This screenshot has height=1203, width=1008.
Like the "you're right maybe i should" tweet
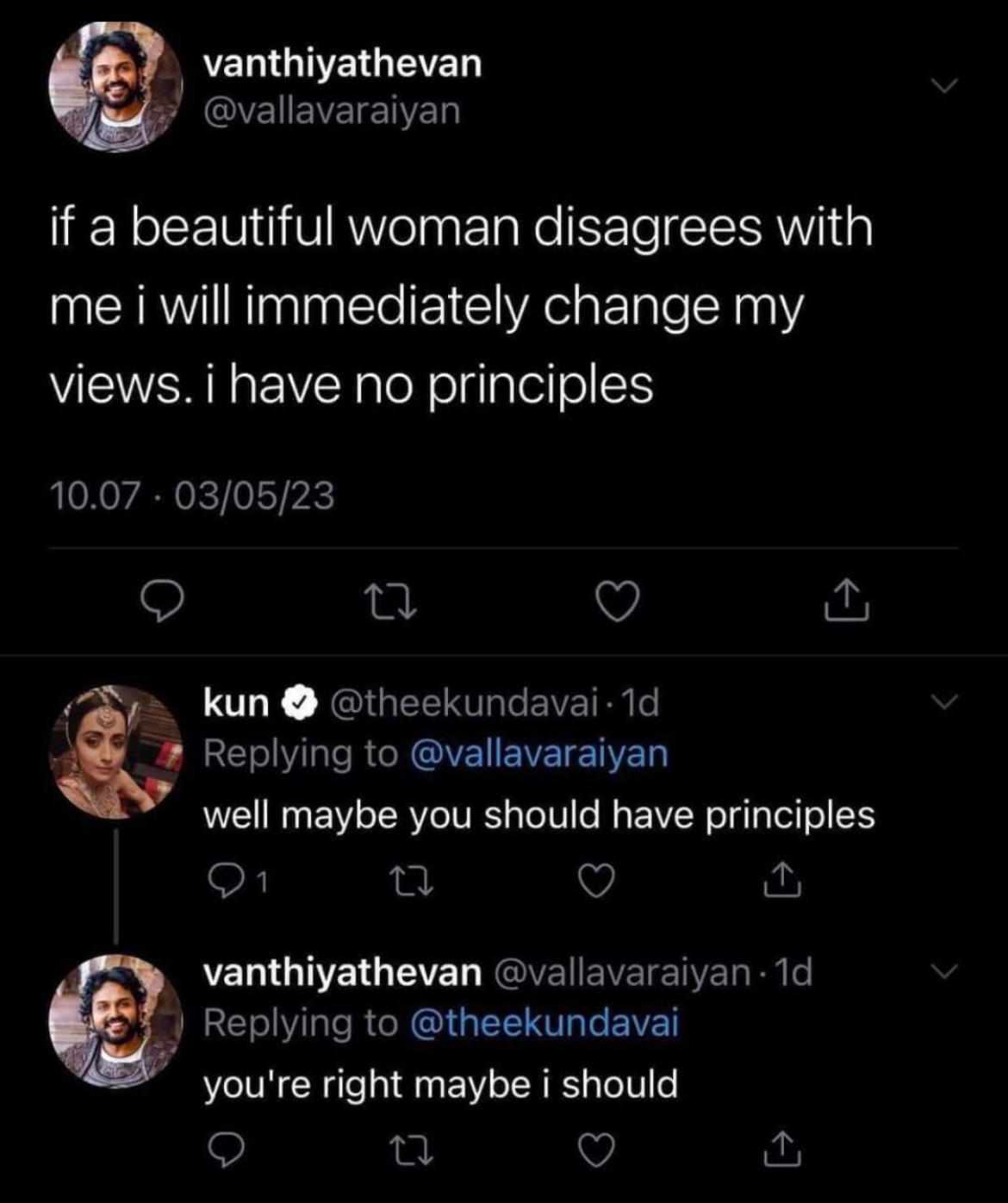tap(594, 1150)
